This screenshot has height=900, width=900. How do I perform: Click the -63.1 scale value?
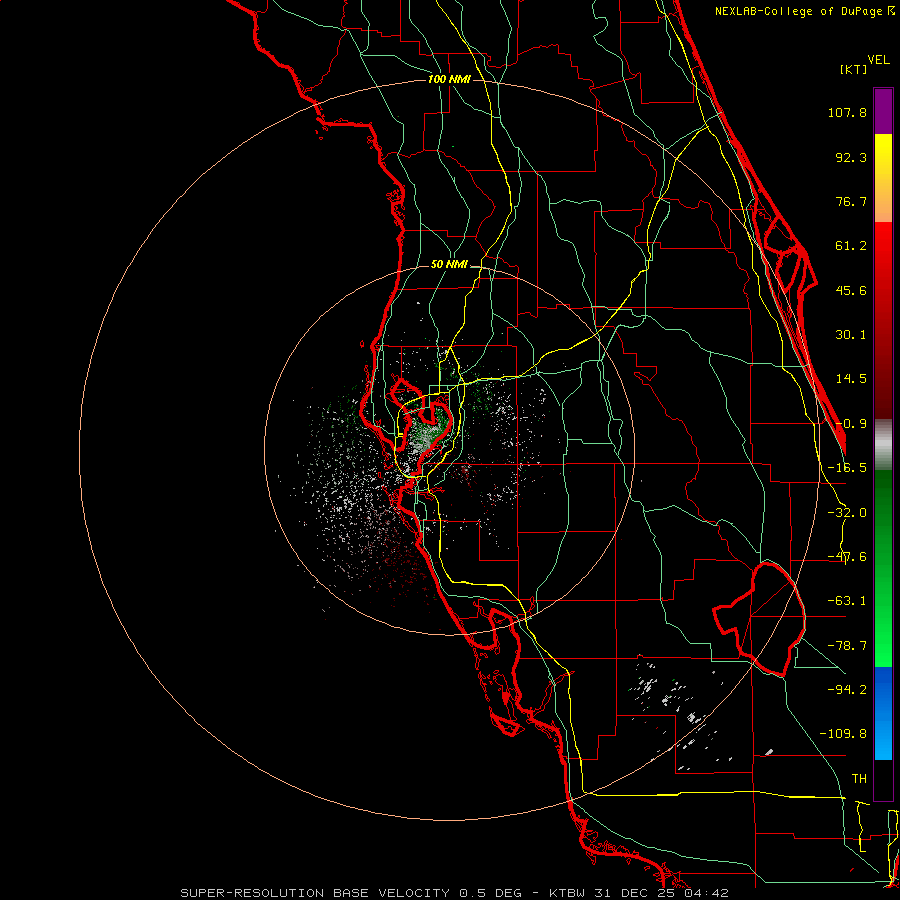[847, 601]
